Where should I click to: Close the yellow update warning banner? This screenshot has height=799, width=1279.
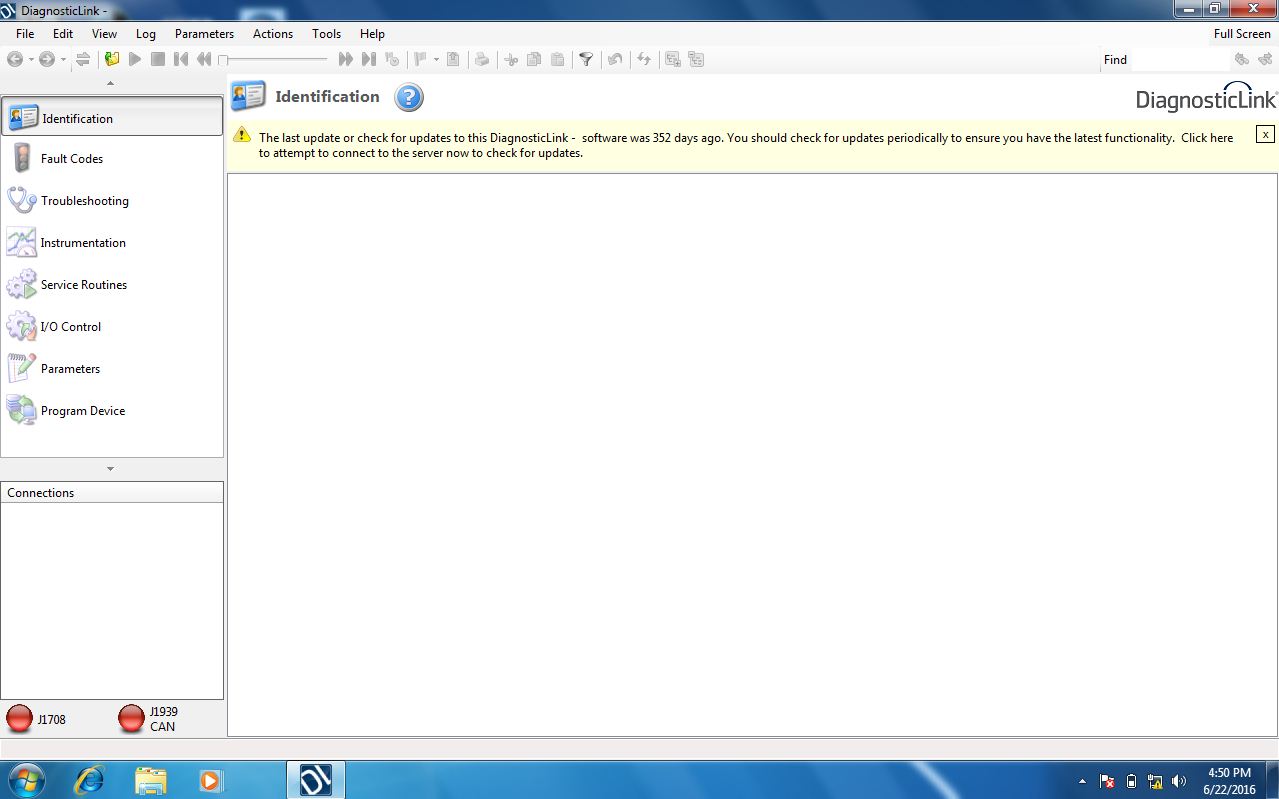(1265, 134)
